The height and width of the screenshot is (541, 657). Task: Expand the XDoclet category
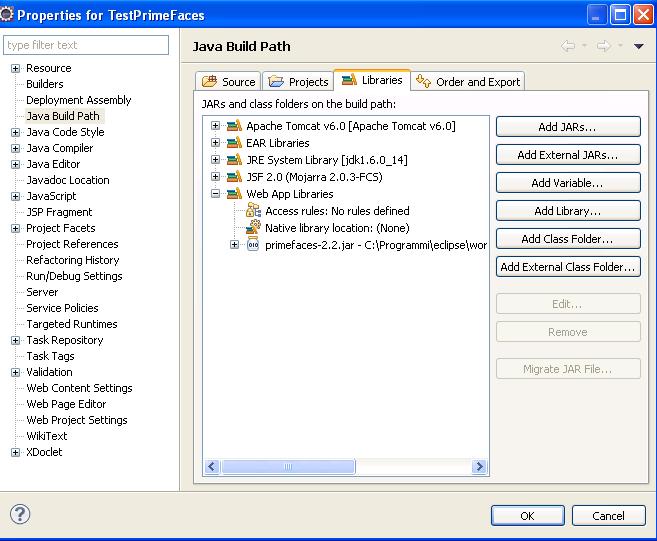tap(16, 452)
